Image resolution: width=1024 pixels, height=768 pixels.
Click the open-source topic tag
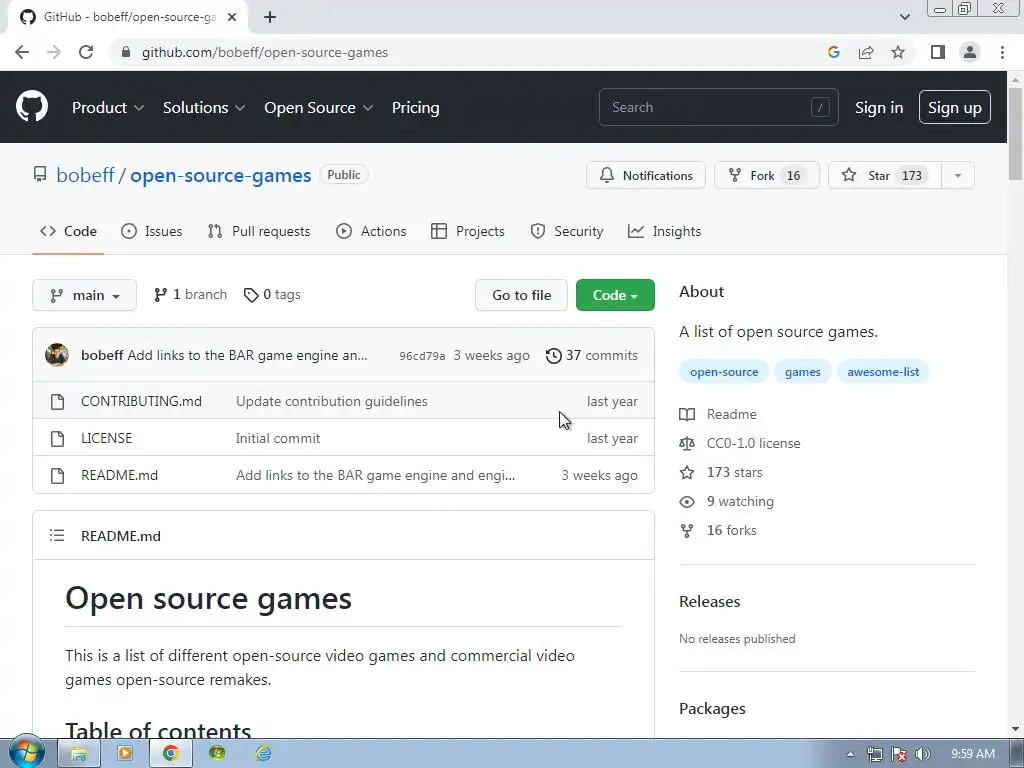(x=724, y=372)
